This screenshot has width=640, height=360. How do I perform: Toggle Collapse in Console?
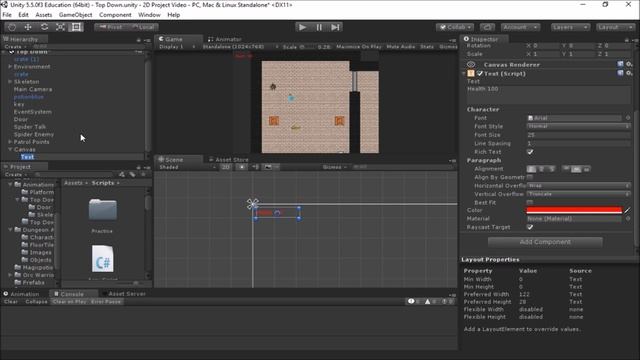point(36,302)
